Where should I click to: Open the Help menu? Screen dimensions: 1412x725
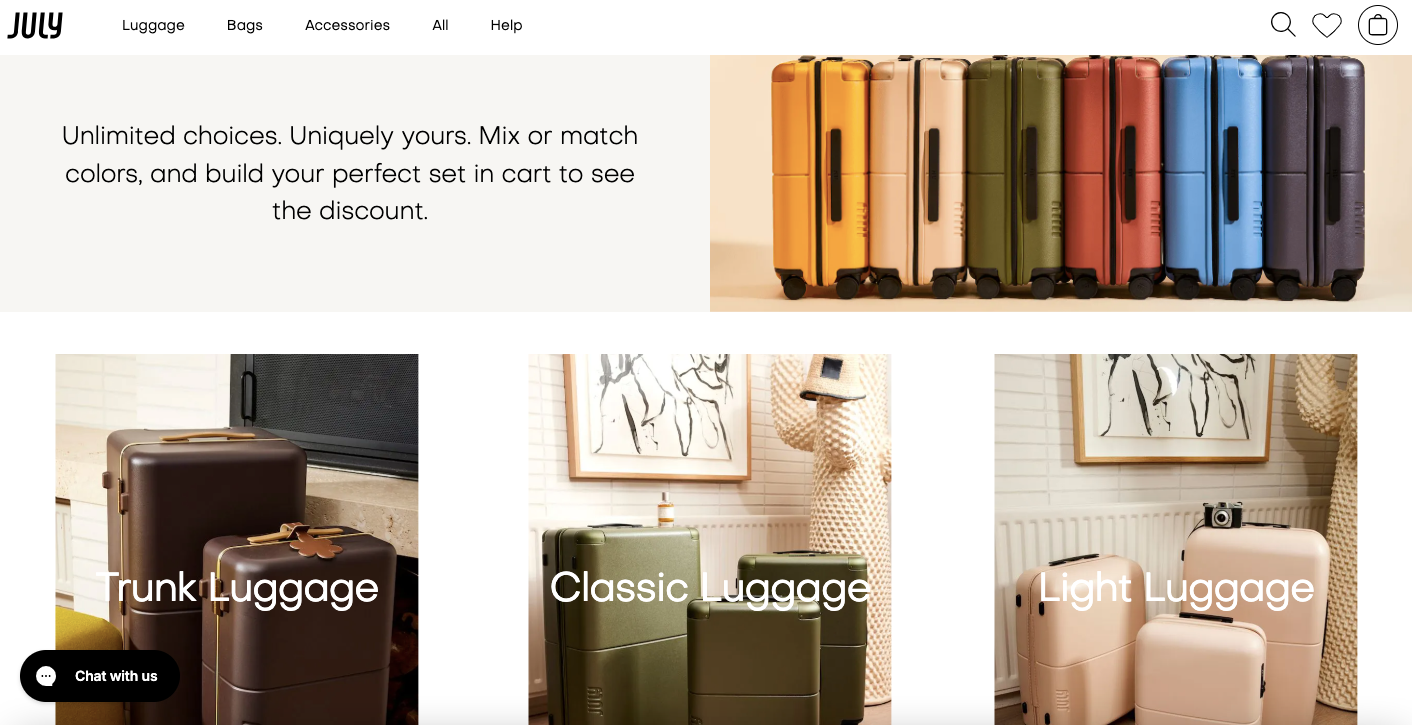point(506,25)
